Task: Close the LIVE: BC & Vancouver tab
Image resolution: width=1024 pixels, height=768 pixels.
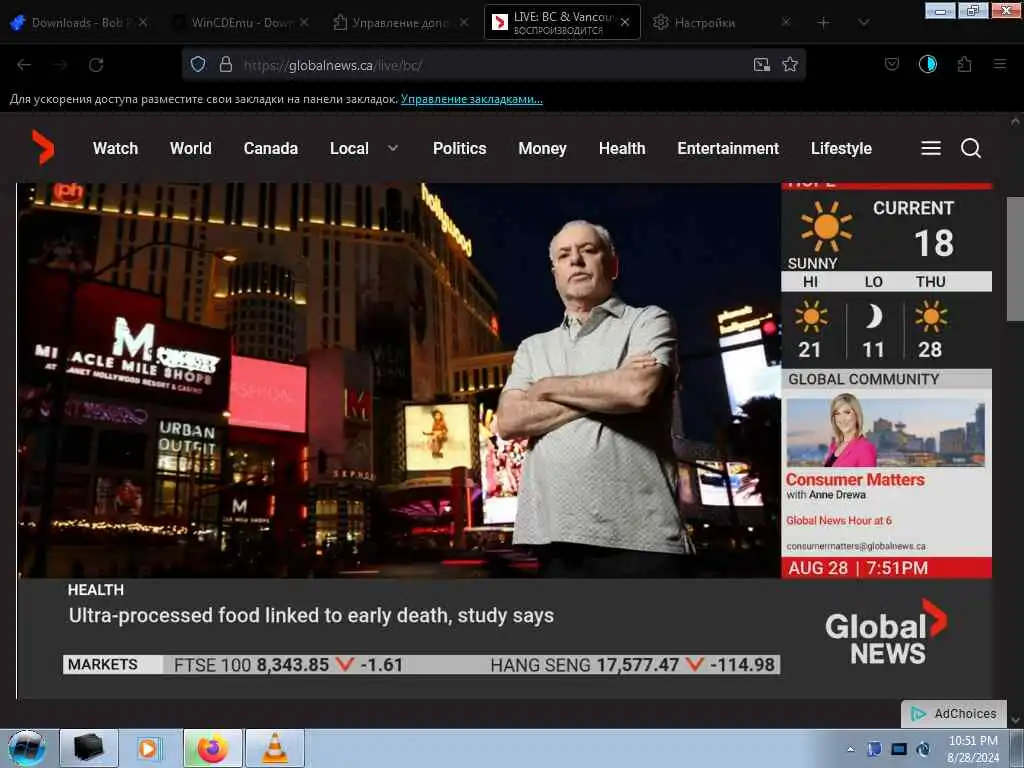Action: tap(625, 22)
